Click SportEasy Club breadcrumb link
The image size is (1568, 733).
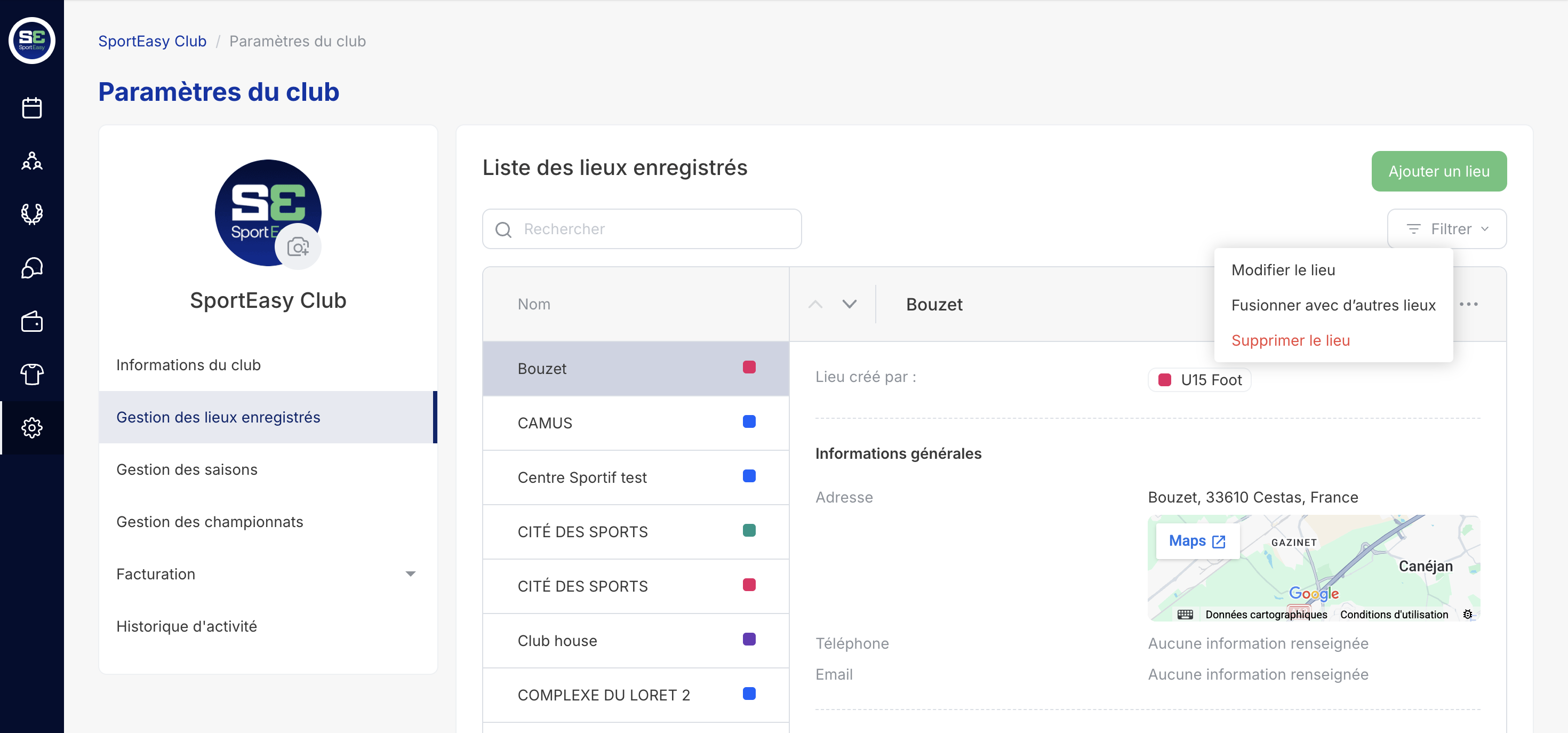click(x=152, y=41)
